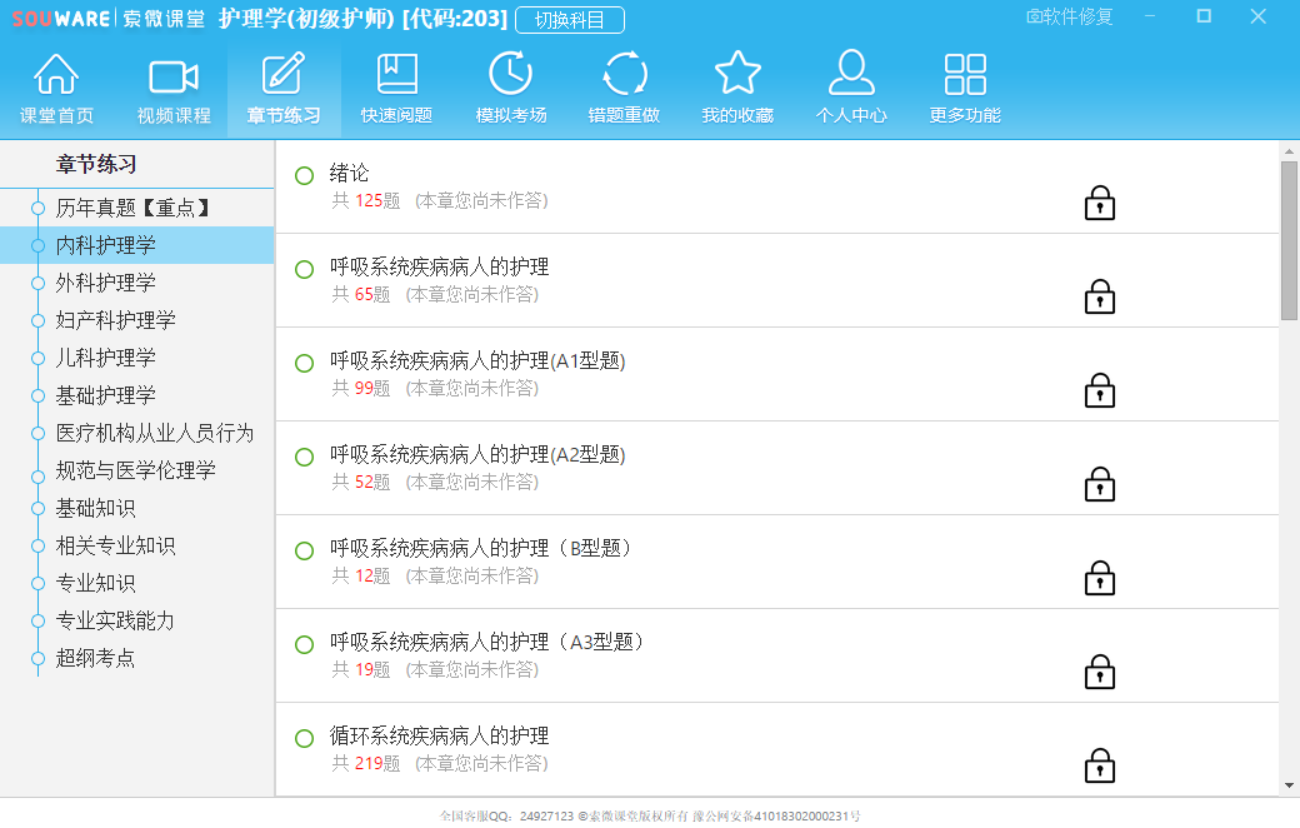Select 相关专业知识 in sidebar
The height and width of the screenshot is (828, 1300).
point(137,546)
